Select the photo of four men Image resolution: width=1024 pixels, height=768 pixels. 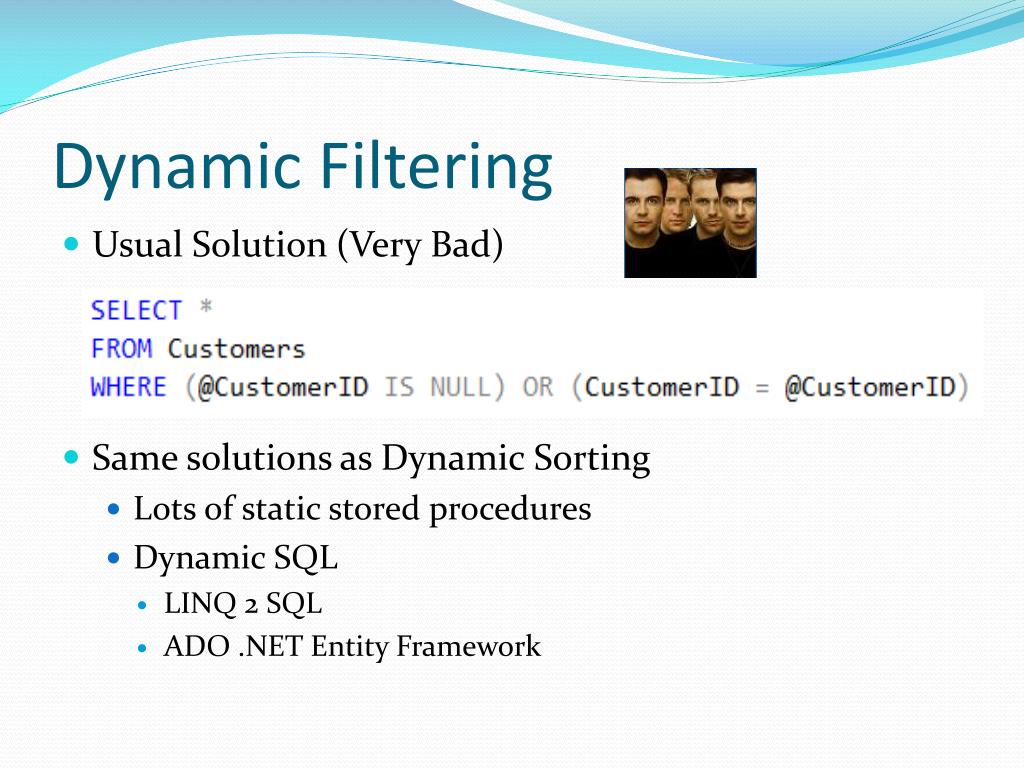pos(690,223)
